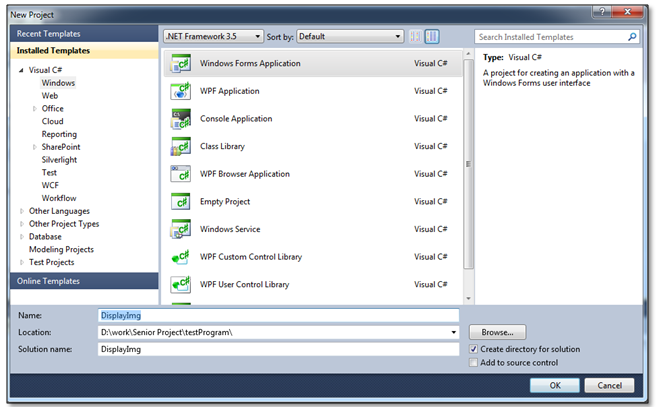Select the "Windows Service" template name

click(x=230, y=229)
